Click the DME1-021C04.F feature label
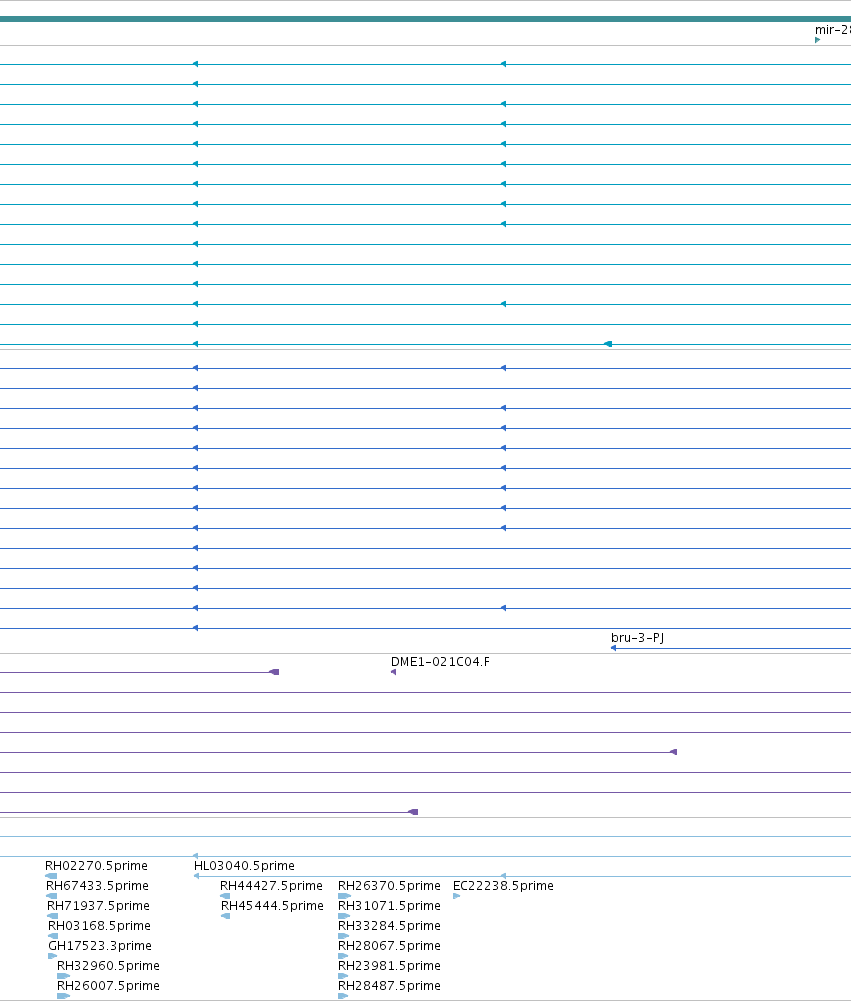851x1001 pixels. [x=441, y=662]
